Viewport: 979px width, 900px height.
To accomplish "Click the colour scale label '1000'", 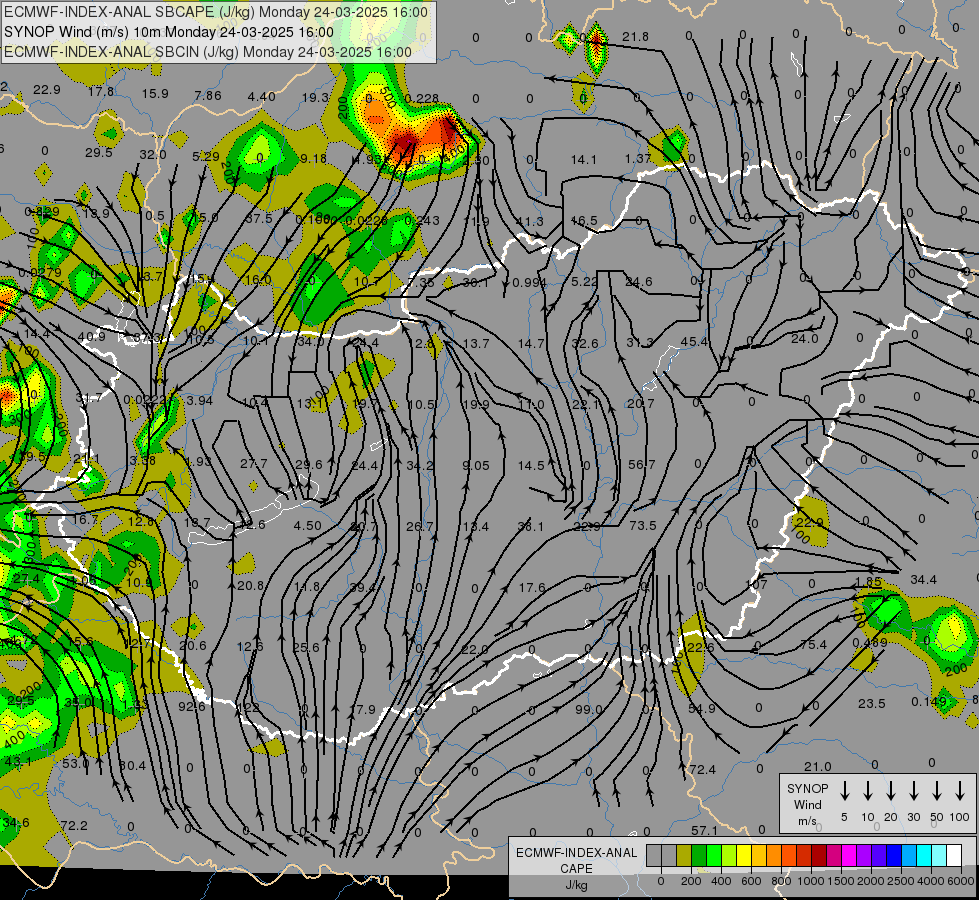I will tap(810, 881).
